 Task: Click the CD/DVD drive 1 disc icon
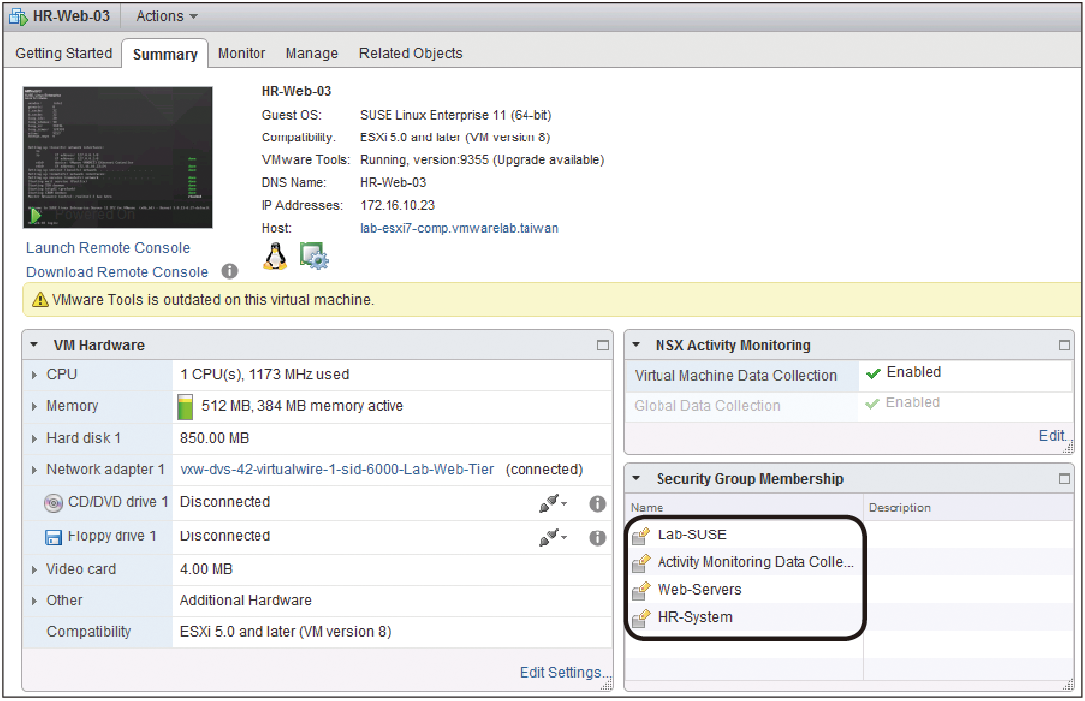[53, 503]
